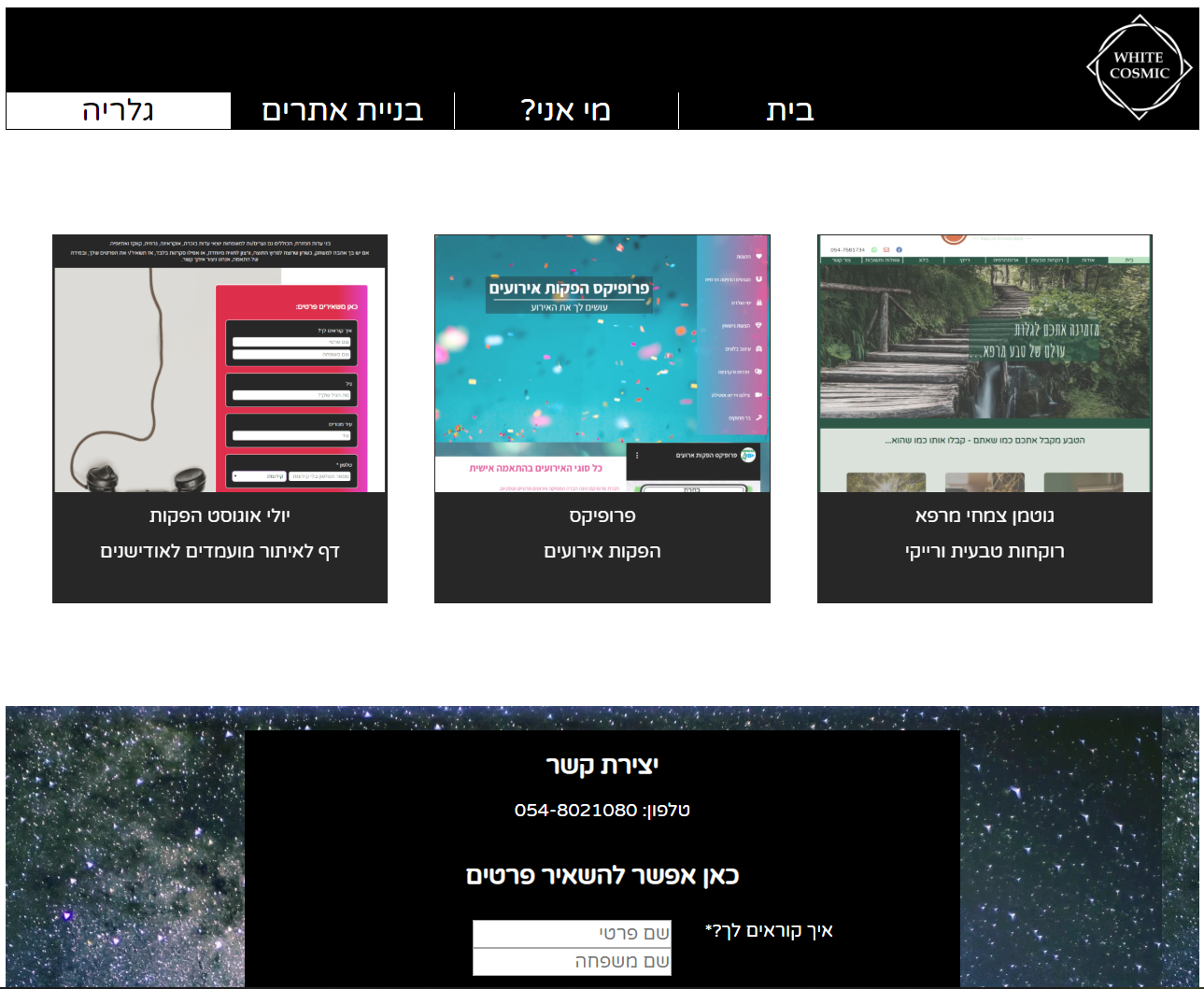Open the בית menu item

790,110
